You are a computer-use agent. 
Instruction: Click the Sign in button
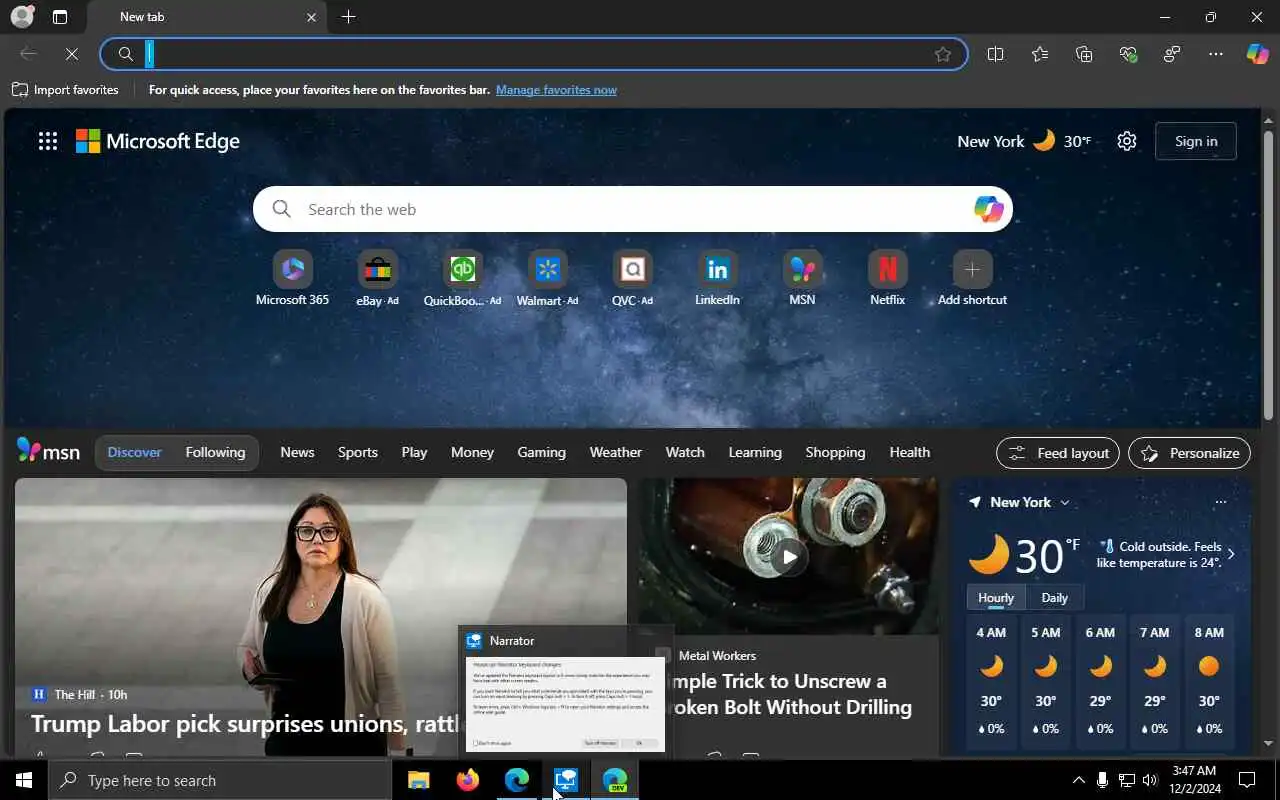tap(1195, 141)
